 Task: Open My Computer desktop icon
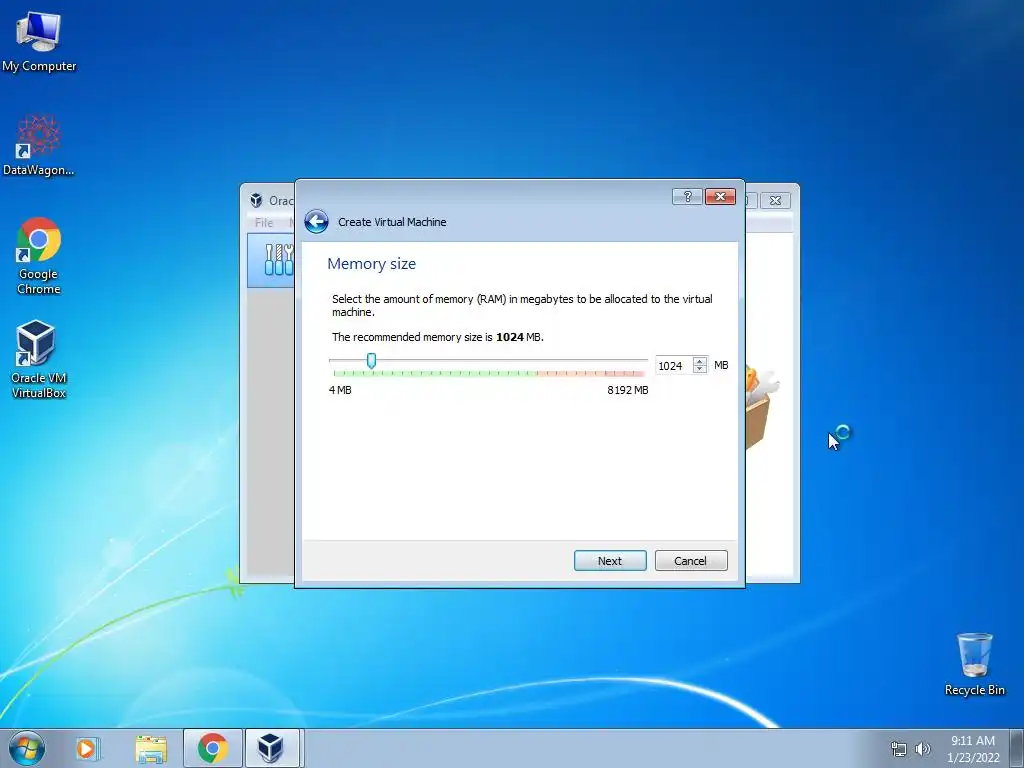coord(39,42)
